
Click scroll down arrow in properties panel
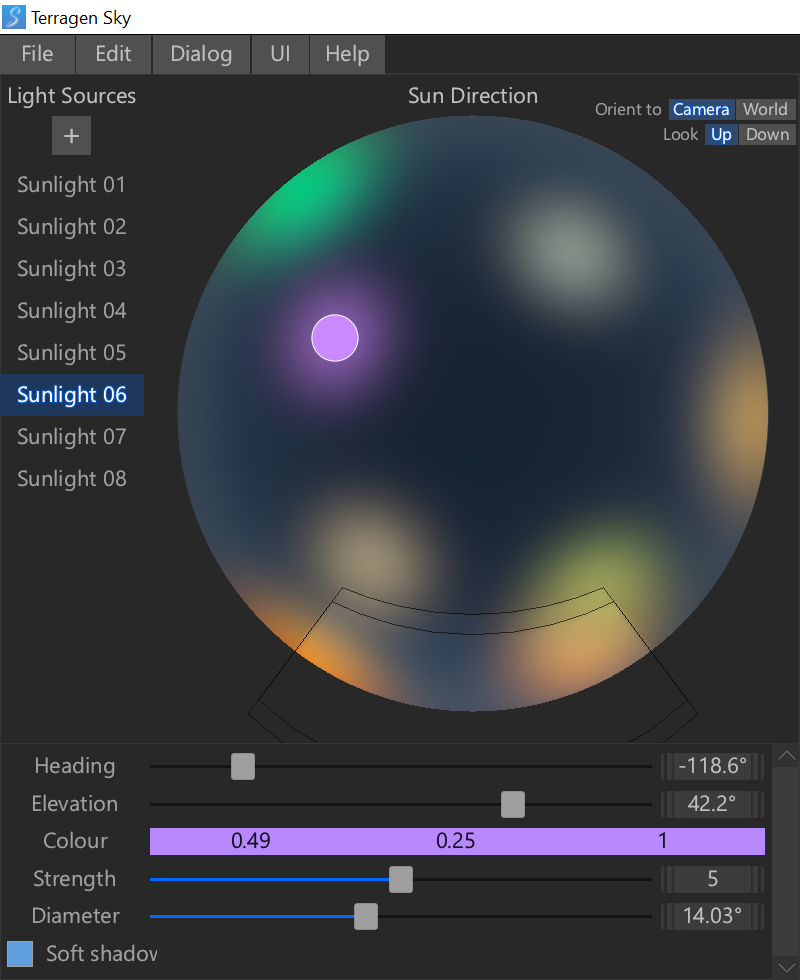tap(786, 966)
